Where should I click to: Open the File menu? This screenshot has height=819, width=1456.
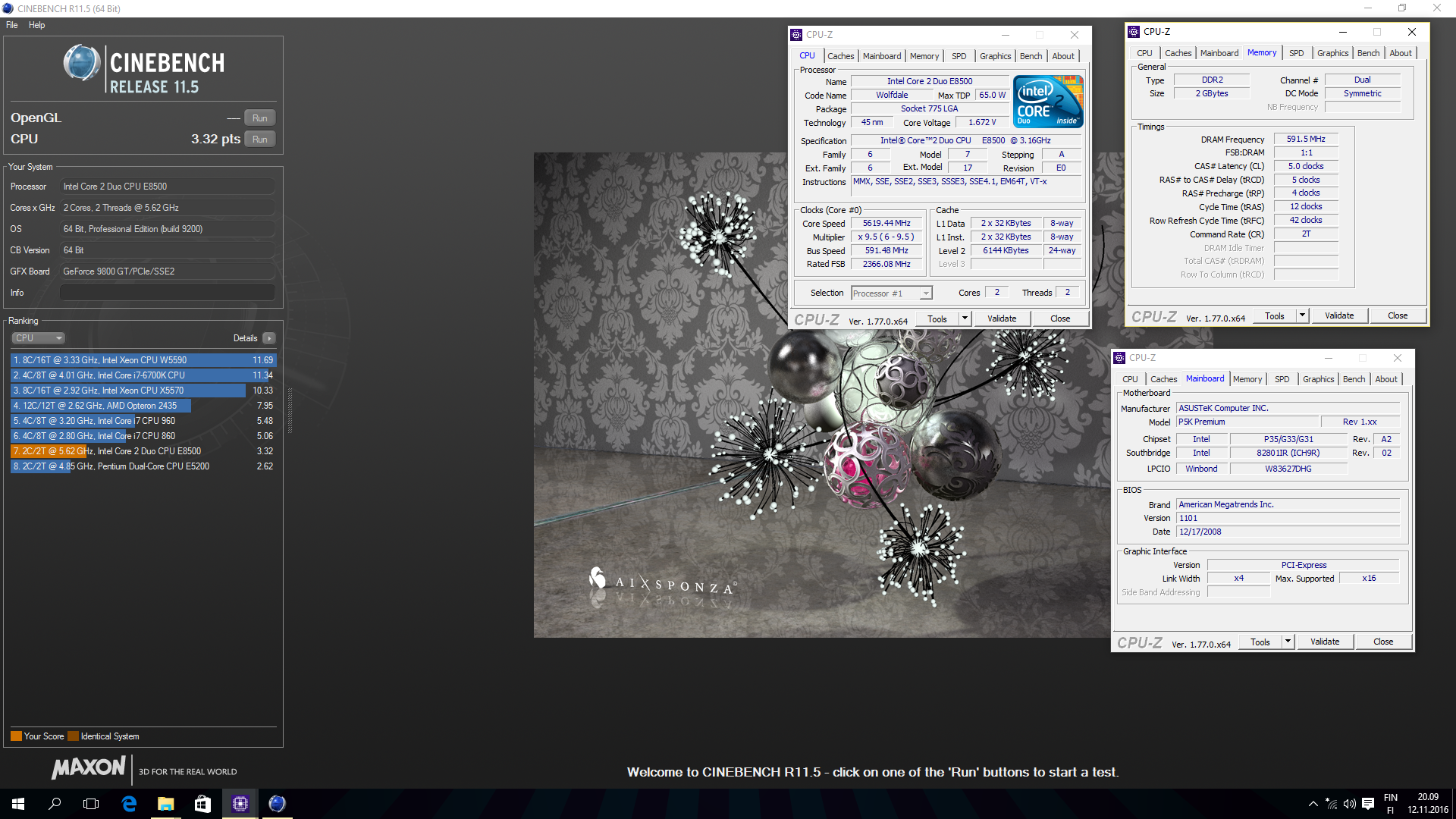12,25
